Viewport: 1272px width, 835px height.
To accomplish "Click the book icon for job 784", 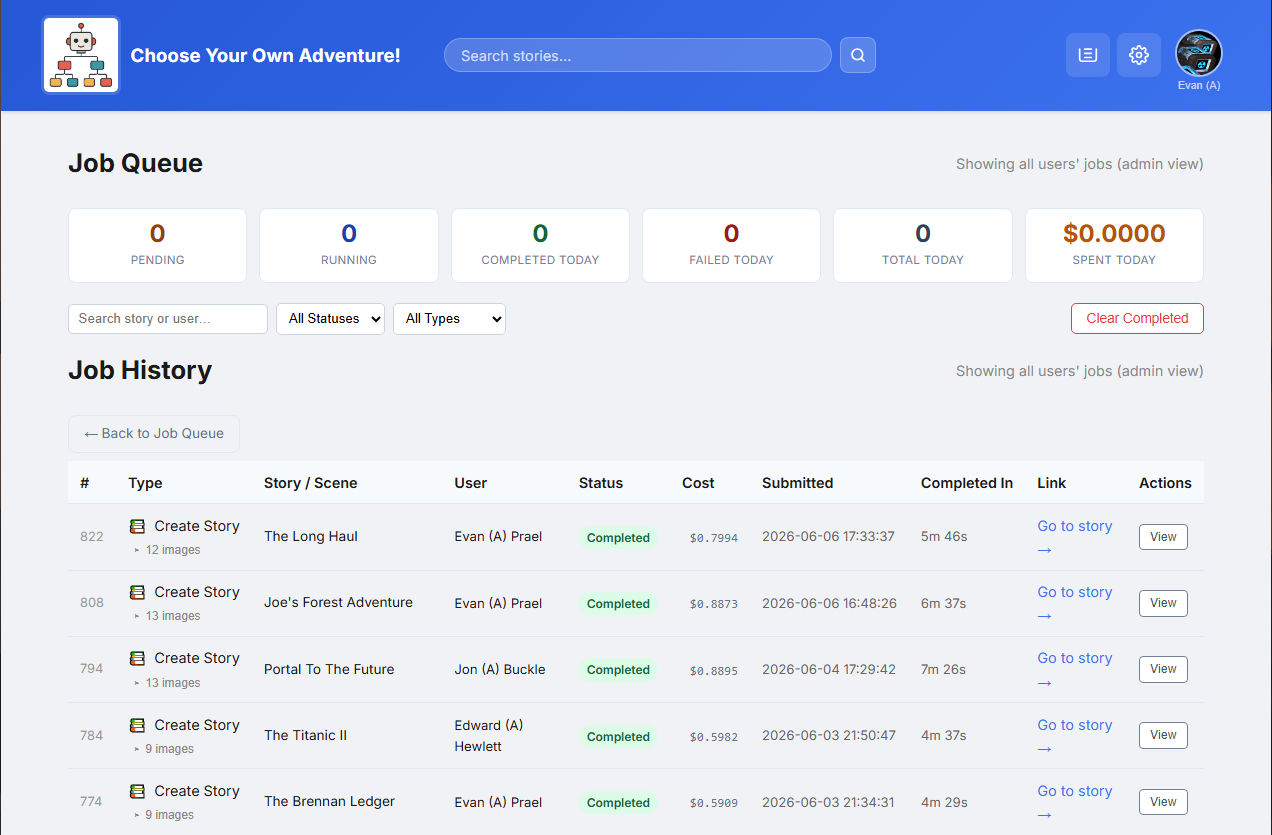I will (138, 725).
